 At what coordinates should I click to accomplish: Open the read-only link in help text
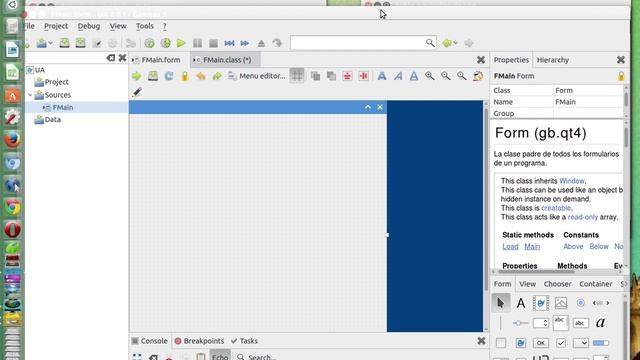[x=582, y=217]
